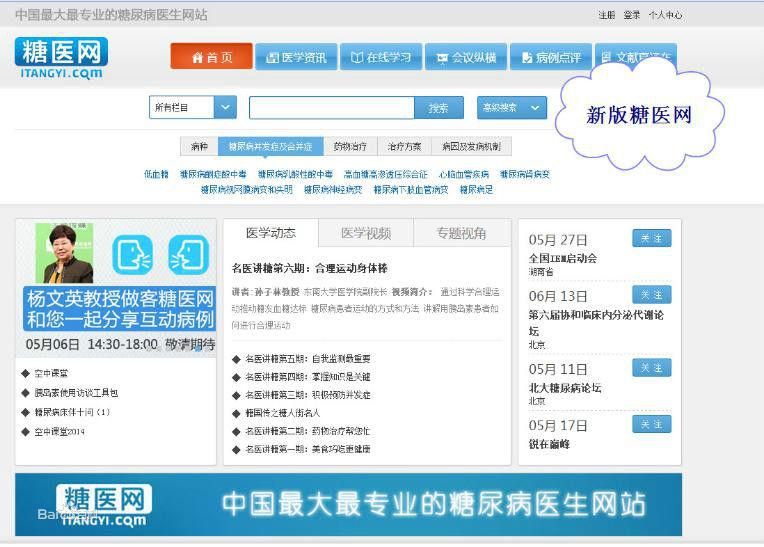Open the 全国IEM启动会 event title
764x547 pixels.
pyautogui.click(x=563, y=259)
